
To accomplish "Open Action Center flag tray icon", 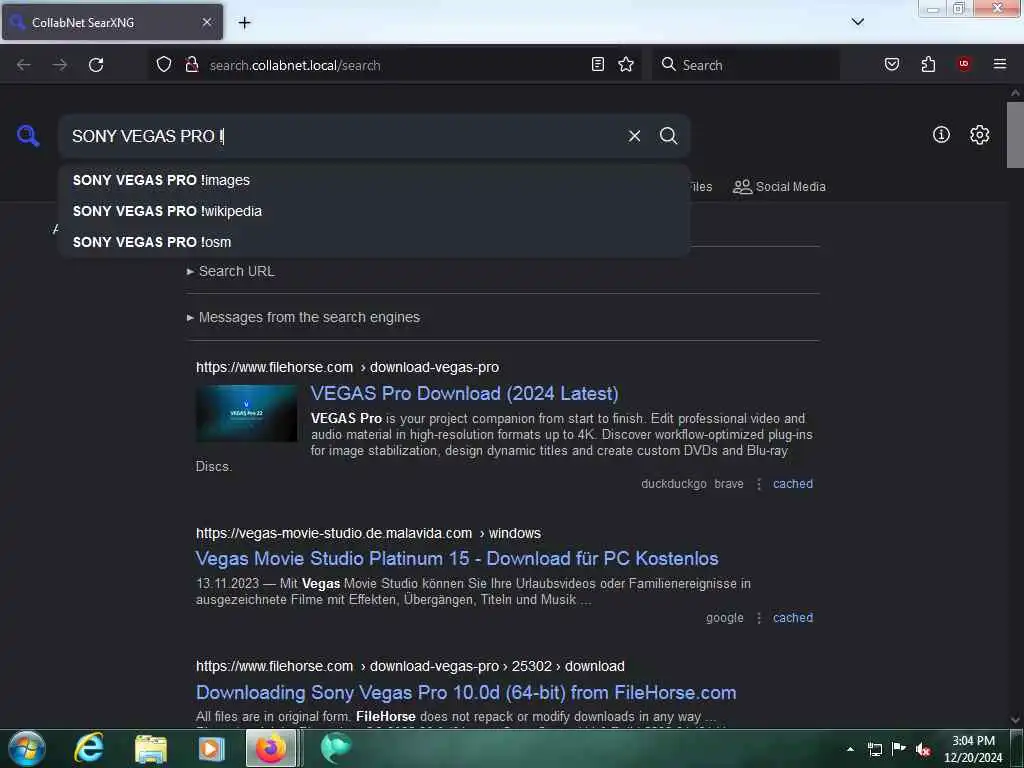I will pyautogui.click(x=899, y=749).
